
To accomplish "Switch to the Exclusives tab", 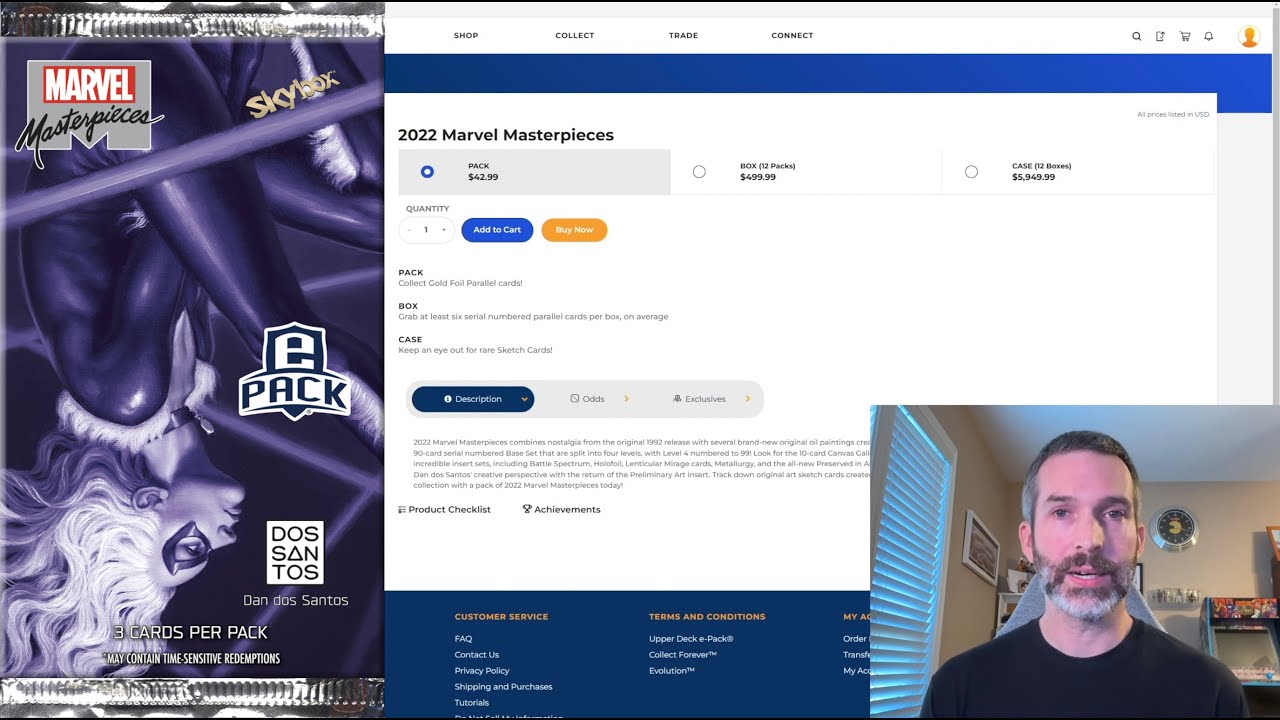I will pyautogui.click(x=705, y=399).
